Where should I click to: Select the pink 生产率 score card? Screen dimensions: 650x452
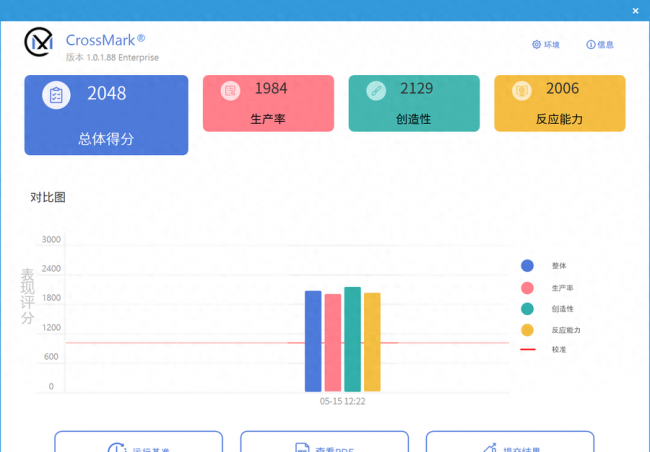point(268,103)
